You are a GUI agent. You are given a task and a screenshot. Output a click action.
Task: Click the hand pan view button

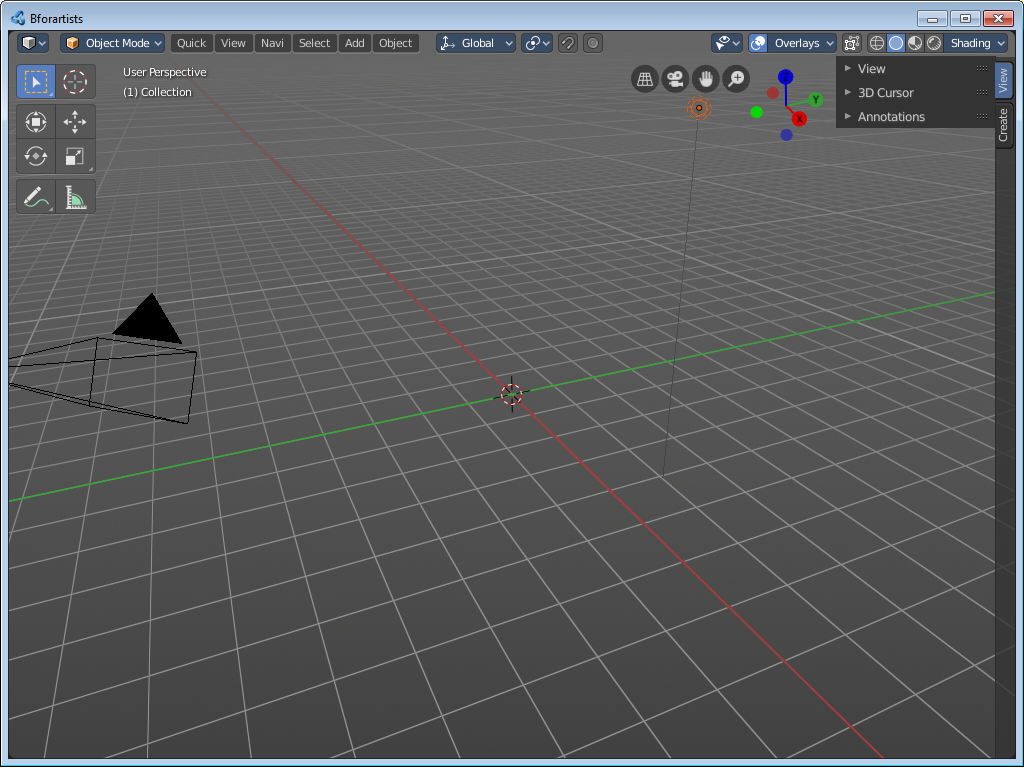click(705, 79)
